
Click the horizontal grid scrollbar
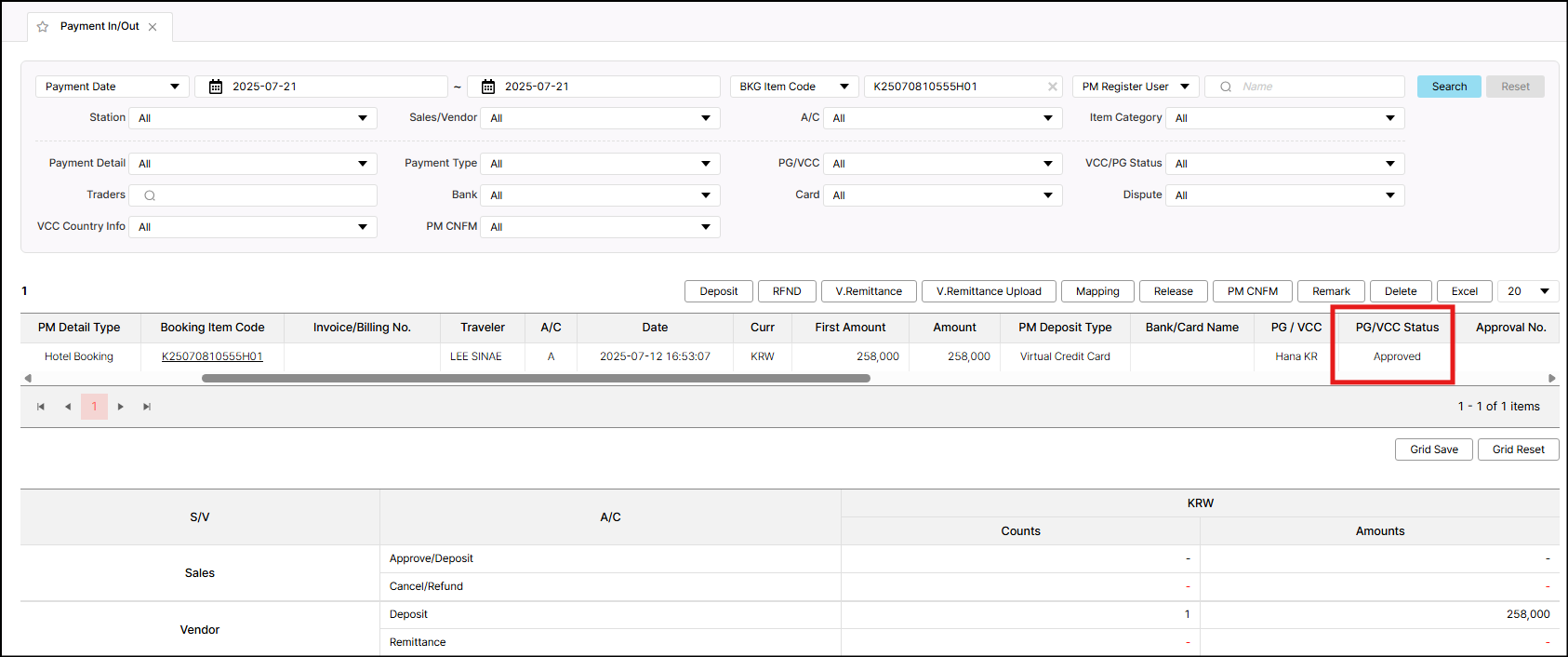coord(536,379)
